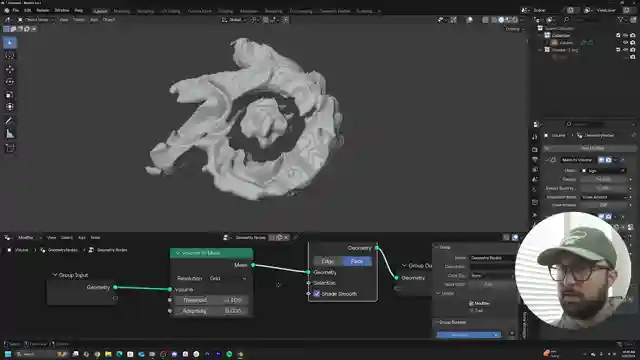The height and width of the screenshot is (360, 640).
Task: Toggle X-ray mode in viewport header
Action: click(x=485, y=20)
